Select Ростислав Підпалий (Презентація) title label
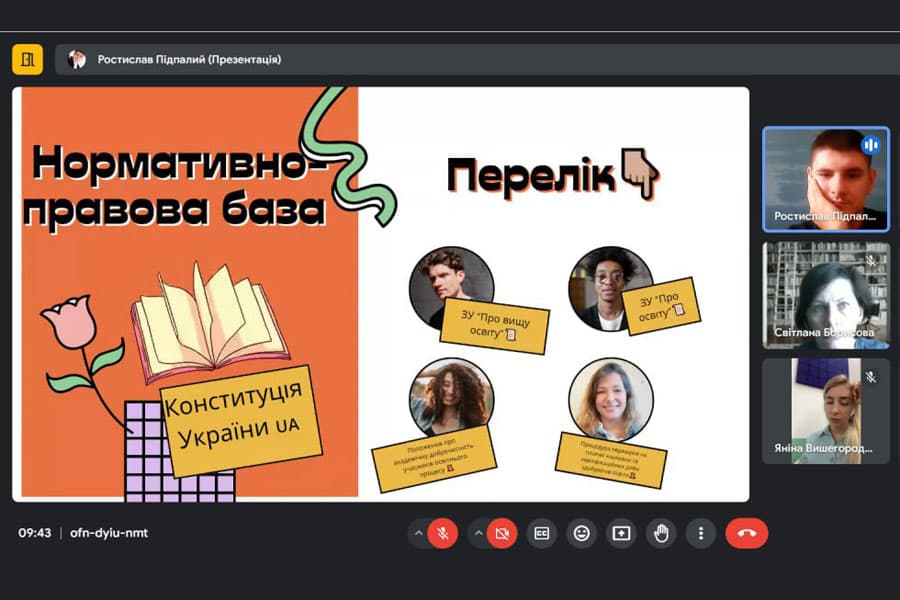The image size is (900, 600). [x=189, y=60]
